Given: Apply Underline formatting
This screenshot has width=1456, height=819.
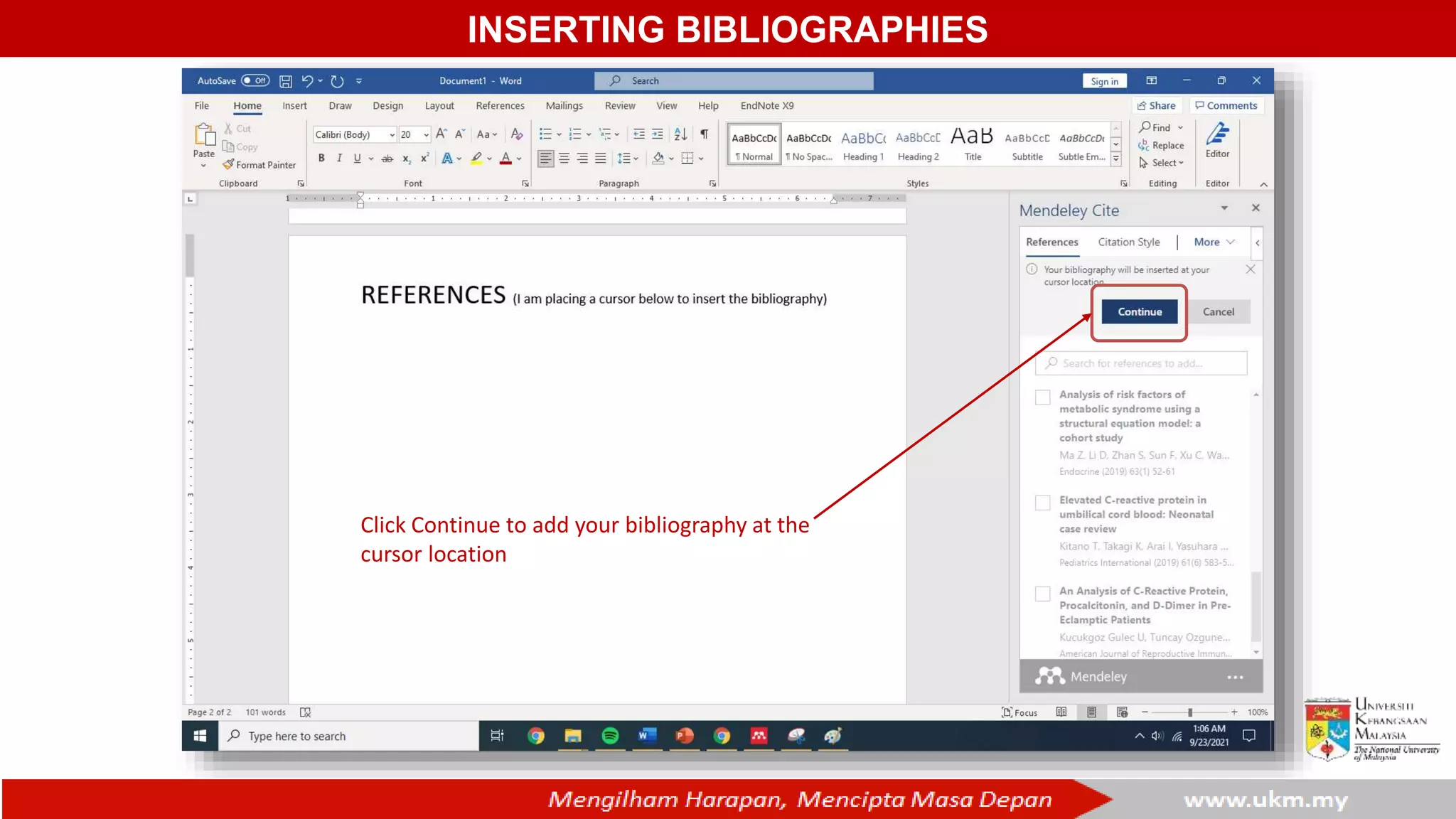Looking at the screenshot, I should pos(357,159).
